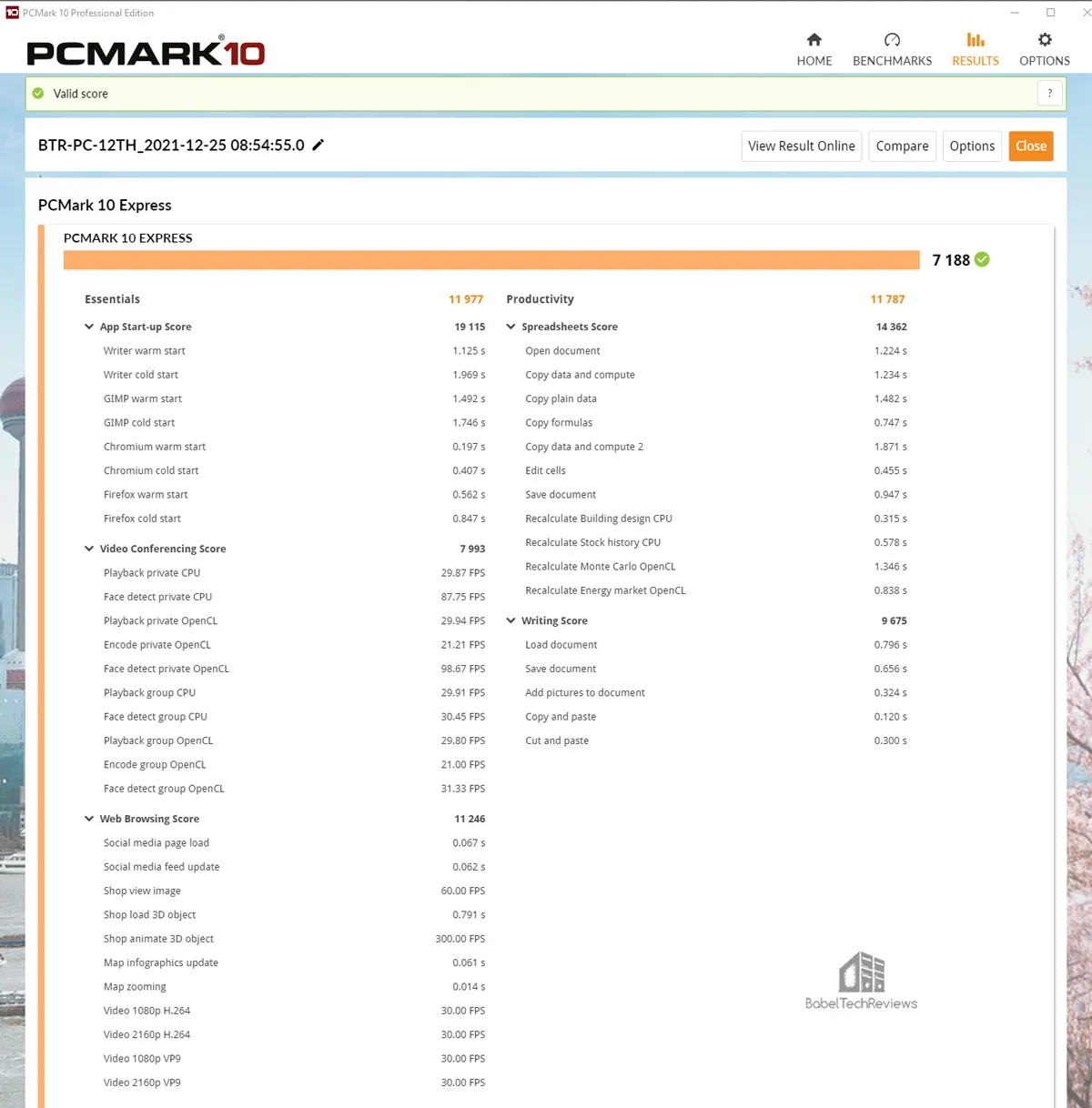Close the result with orange Close button
This screenshot has height=1108, width=1092.
(1031, 146)
